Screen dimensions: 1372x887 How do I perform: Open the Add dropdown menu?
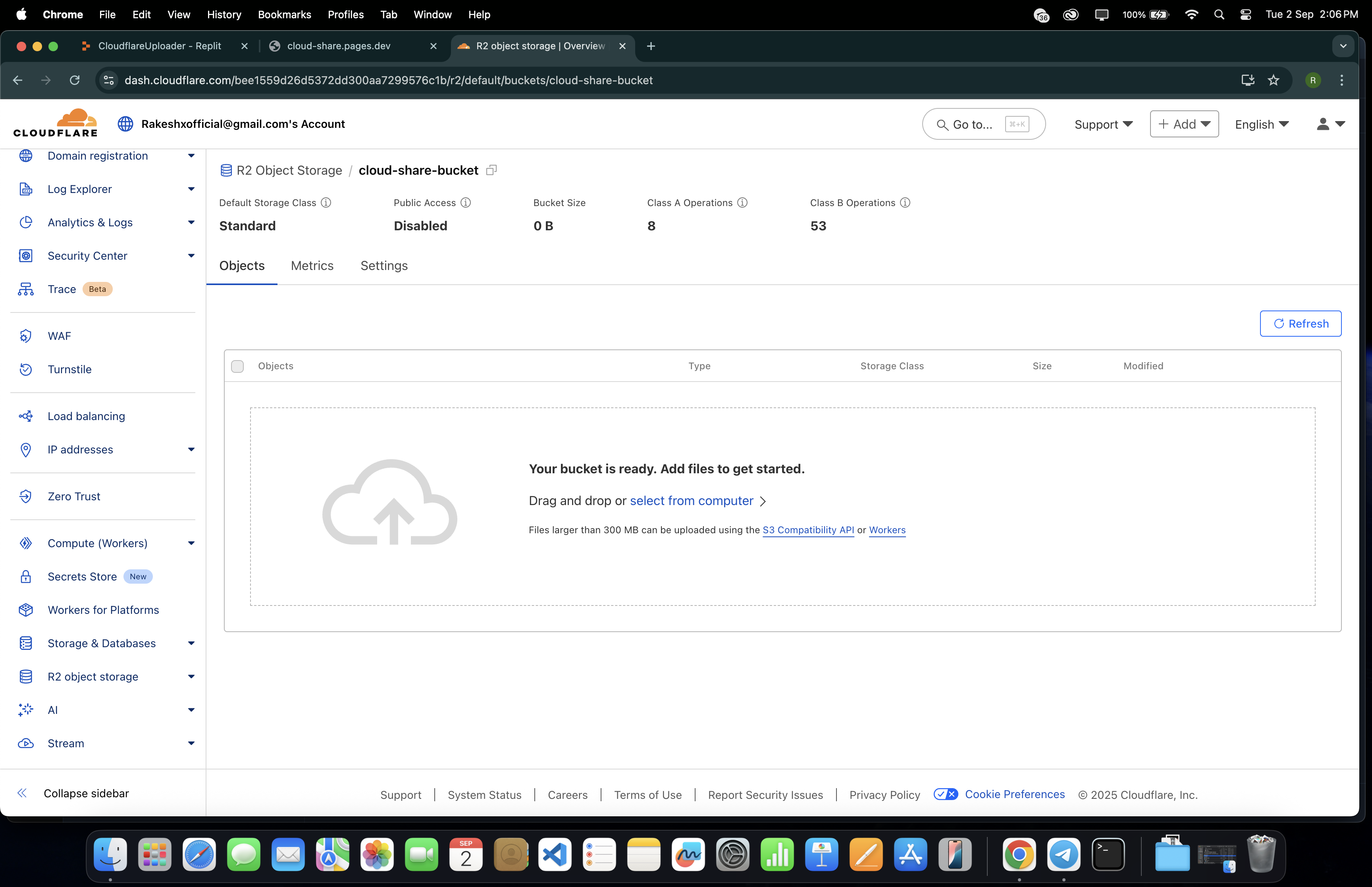tap(1184, 124)
